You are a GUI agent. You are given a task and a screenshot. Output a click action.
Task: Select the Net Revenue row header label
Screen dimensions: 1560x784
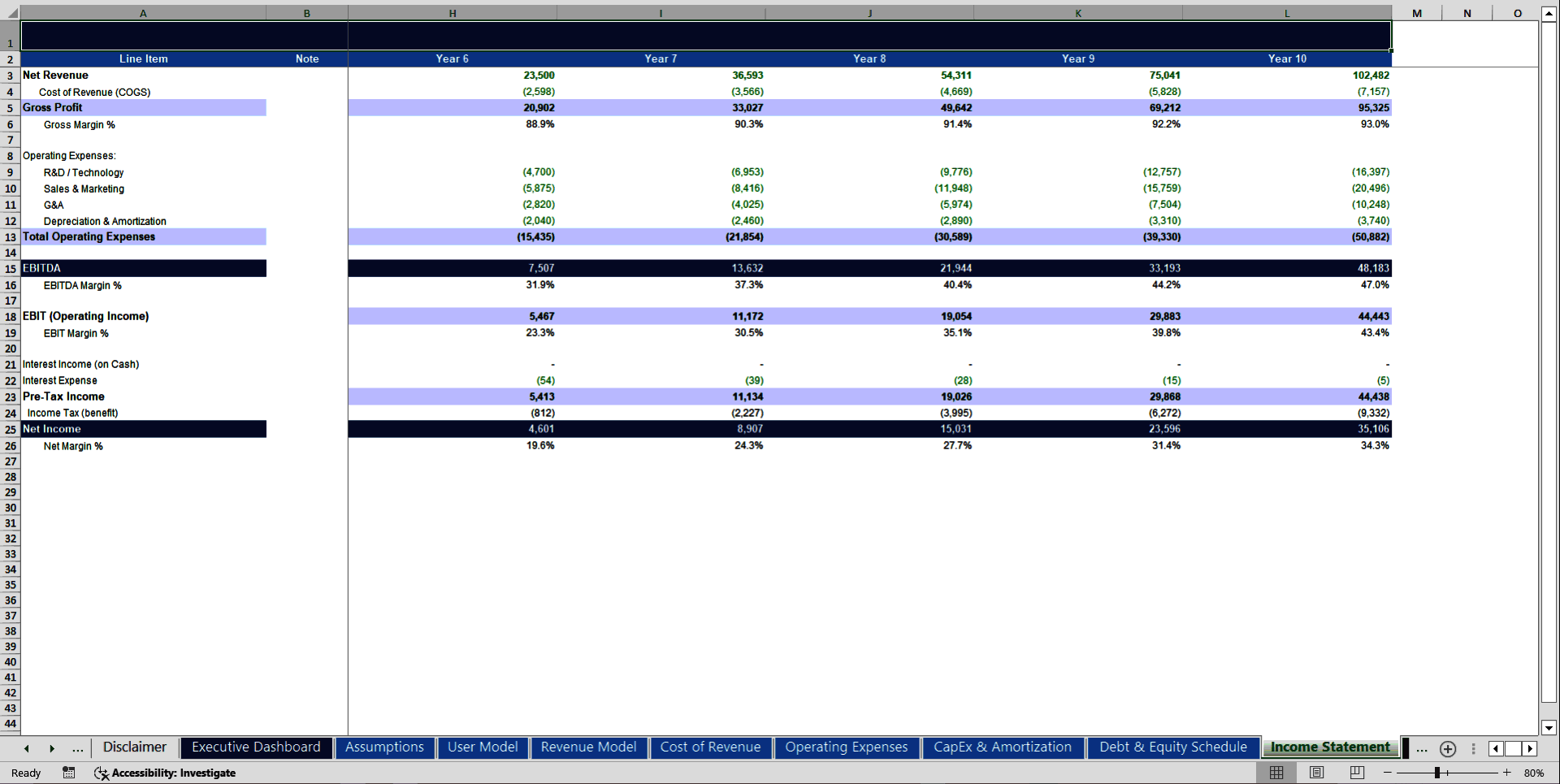click(x=55, y=75)
